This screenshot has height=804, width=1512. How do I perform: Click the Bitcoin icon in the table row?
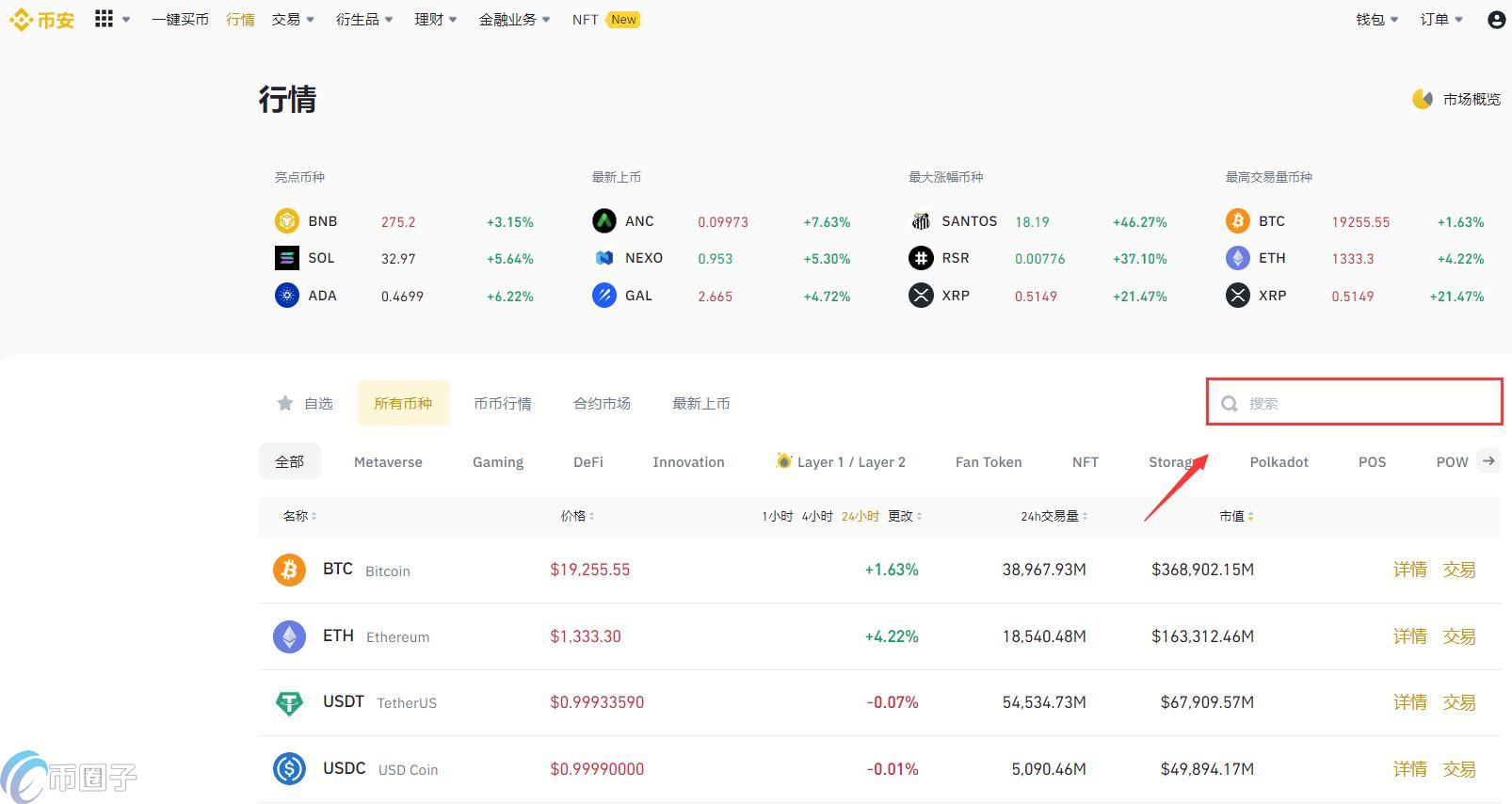click(x=290, y=570)
